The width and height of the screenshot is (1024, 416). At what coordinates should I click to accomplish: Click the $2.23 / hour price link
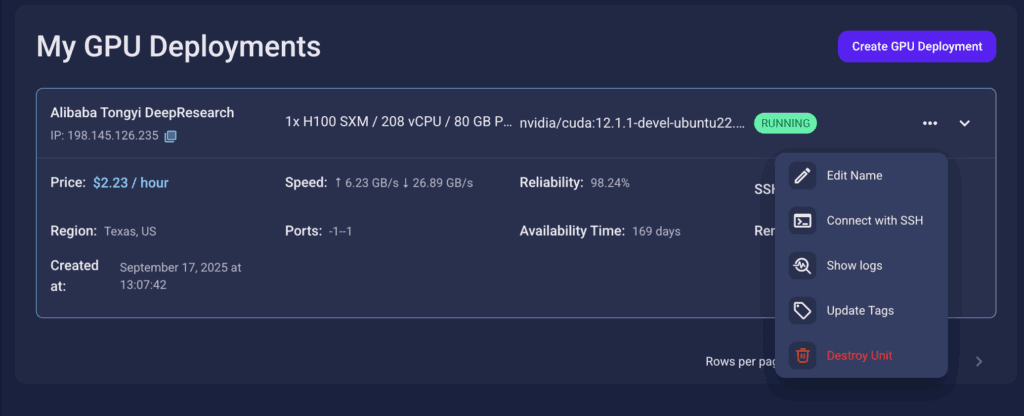click(x=131, y=183)
